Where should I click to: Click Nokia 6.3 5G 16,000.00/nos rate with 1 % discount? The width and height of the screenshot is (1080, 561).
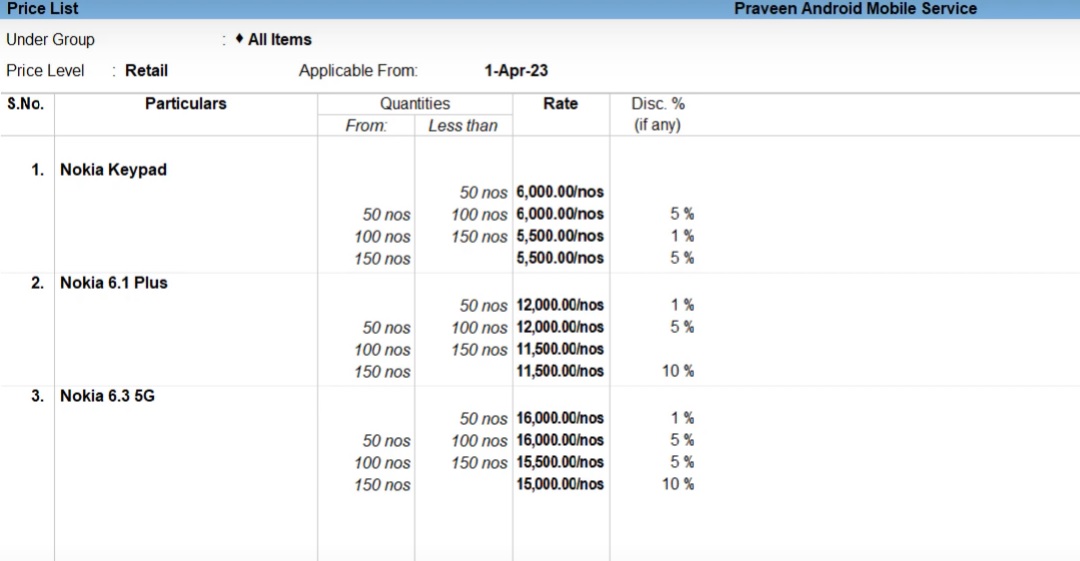(x=560, y=418)
